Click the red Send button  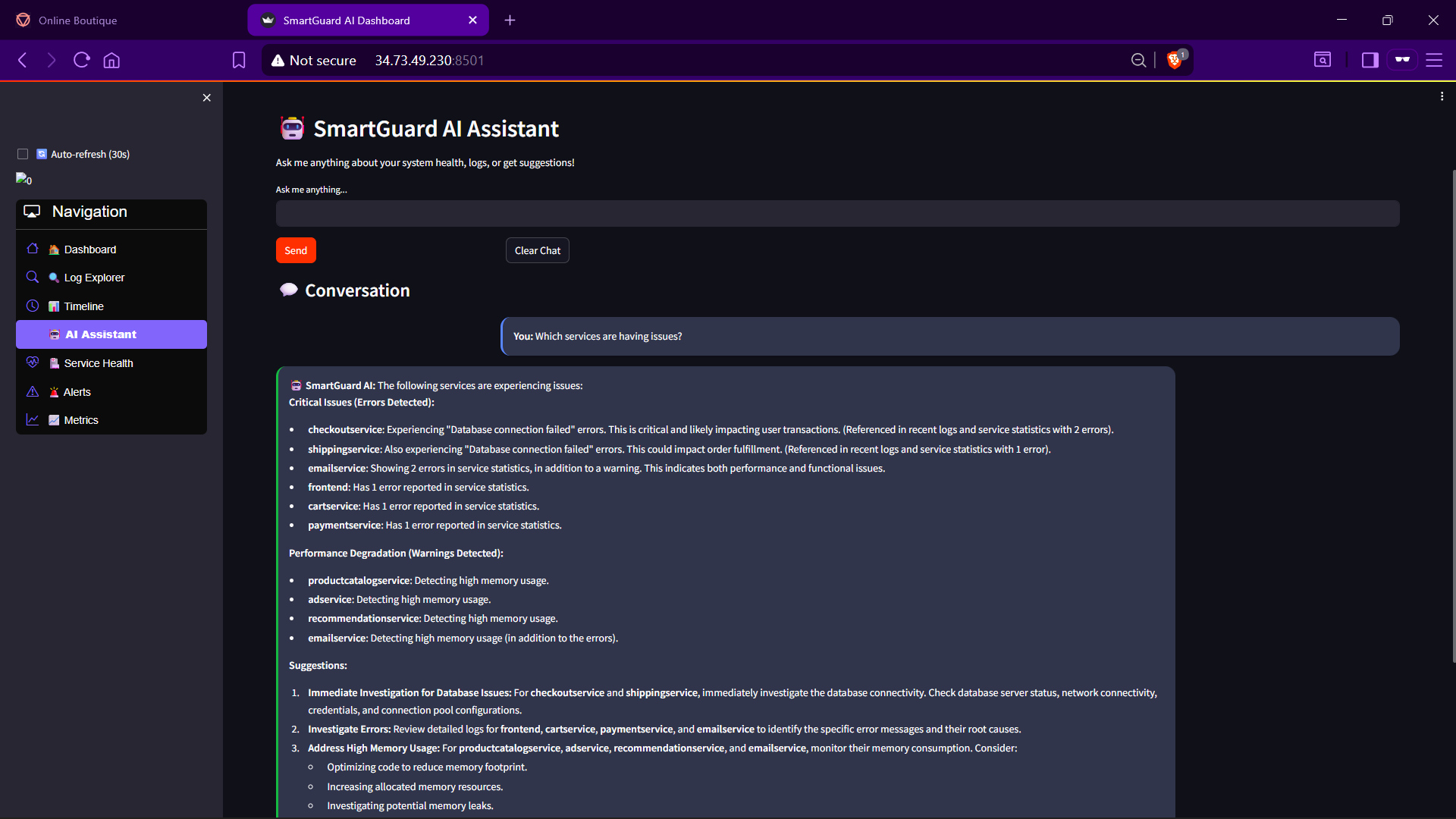[296, 250]
